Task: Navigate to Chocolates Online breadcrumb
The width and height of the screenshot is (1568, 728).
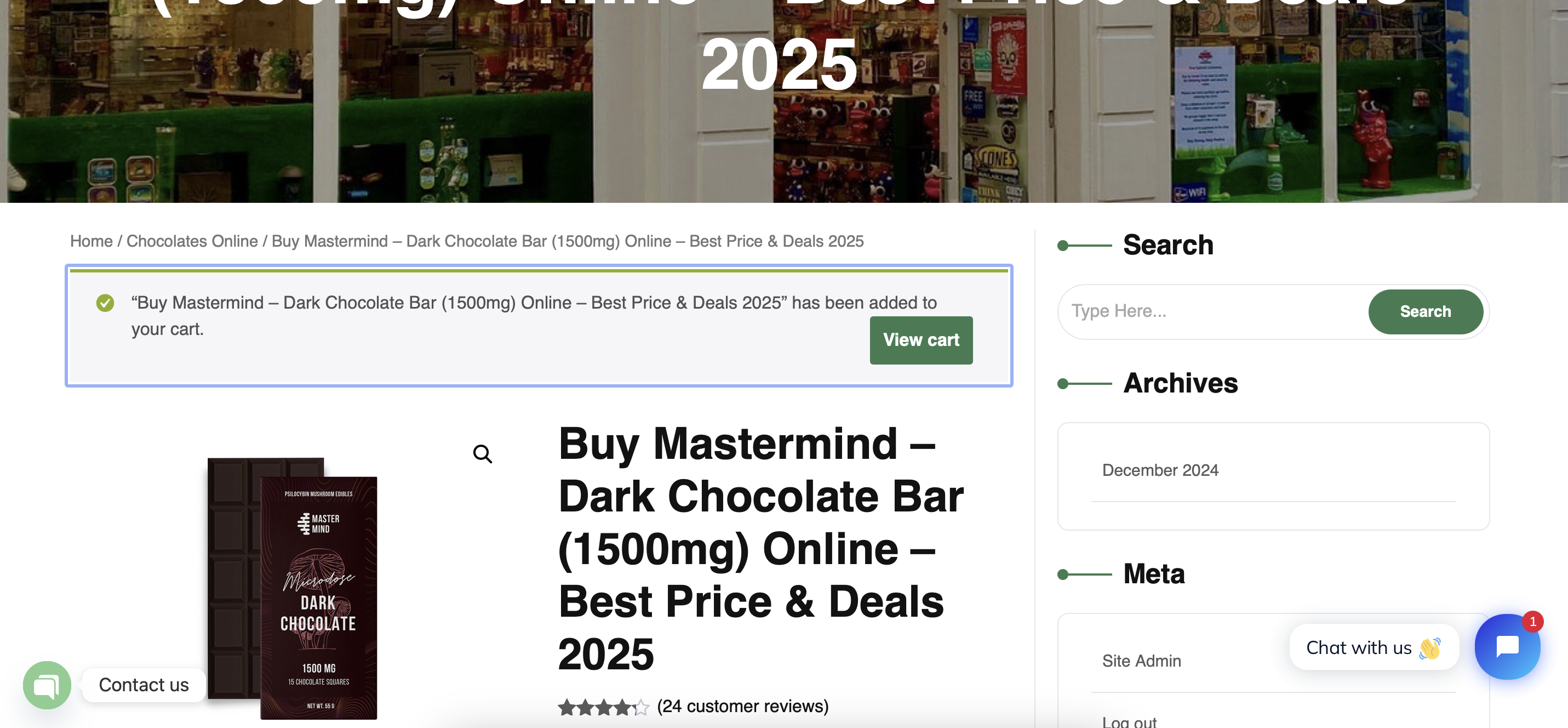Action: point(191,241)
